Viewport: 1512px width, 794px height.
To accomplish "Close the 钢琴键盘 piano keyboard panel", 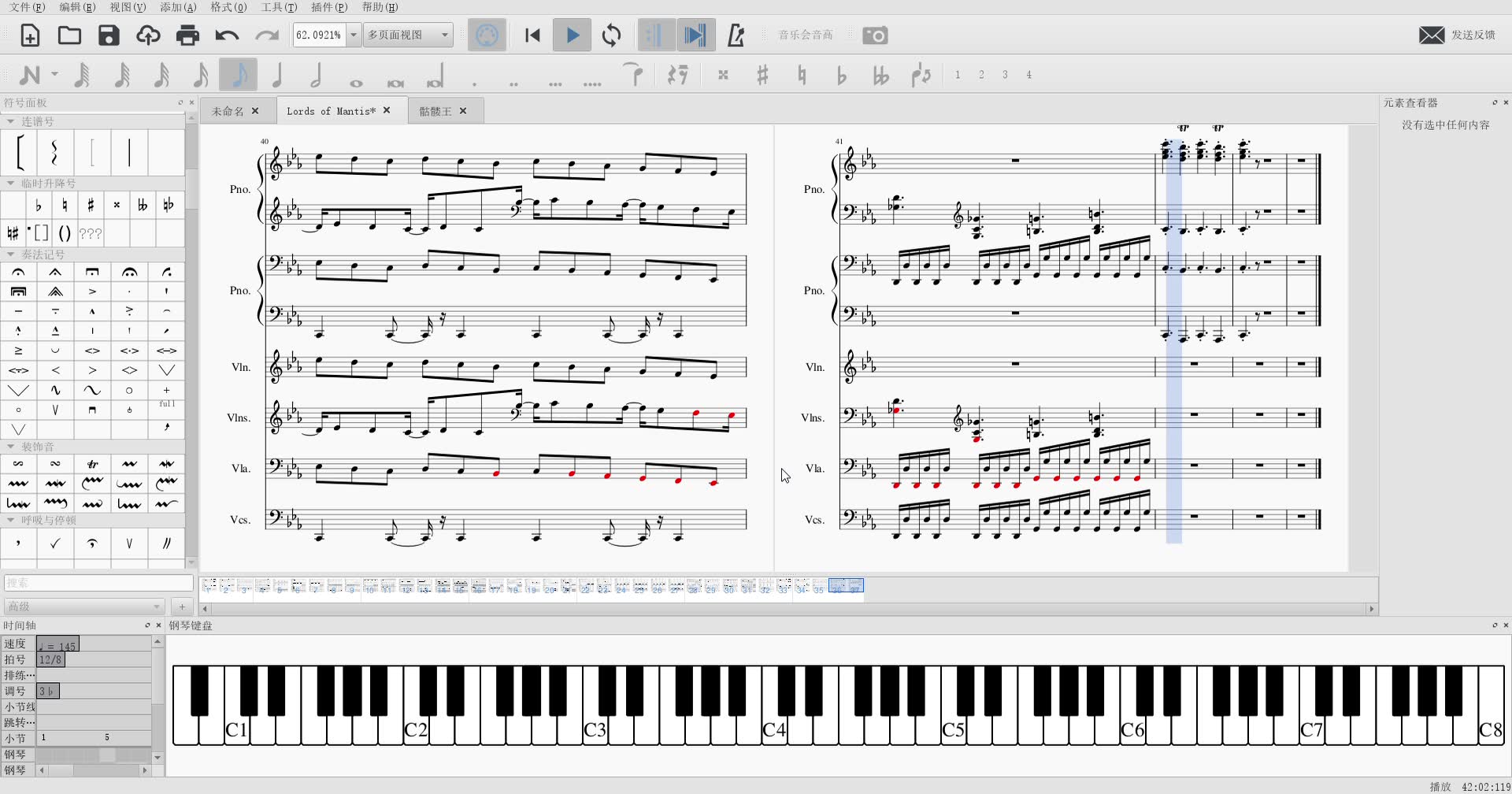I will coord(1506,625).
